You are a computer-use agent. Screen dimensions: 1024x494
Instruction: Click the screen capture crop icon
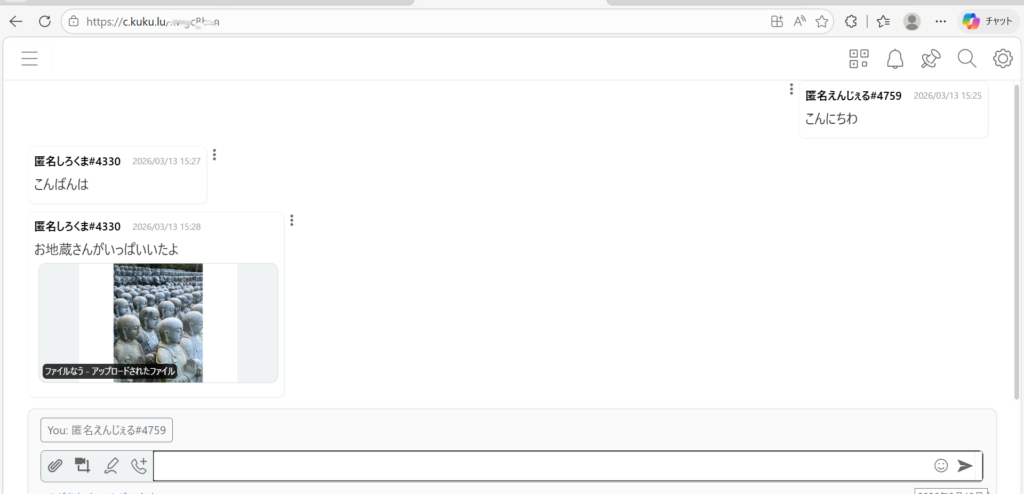point(82,465)
